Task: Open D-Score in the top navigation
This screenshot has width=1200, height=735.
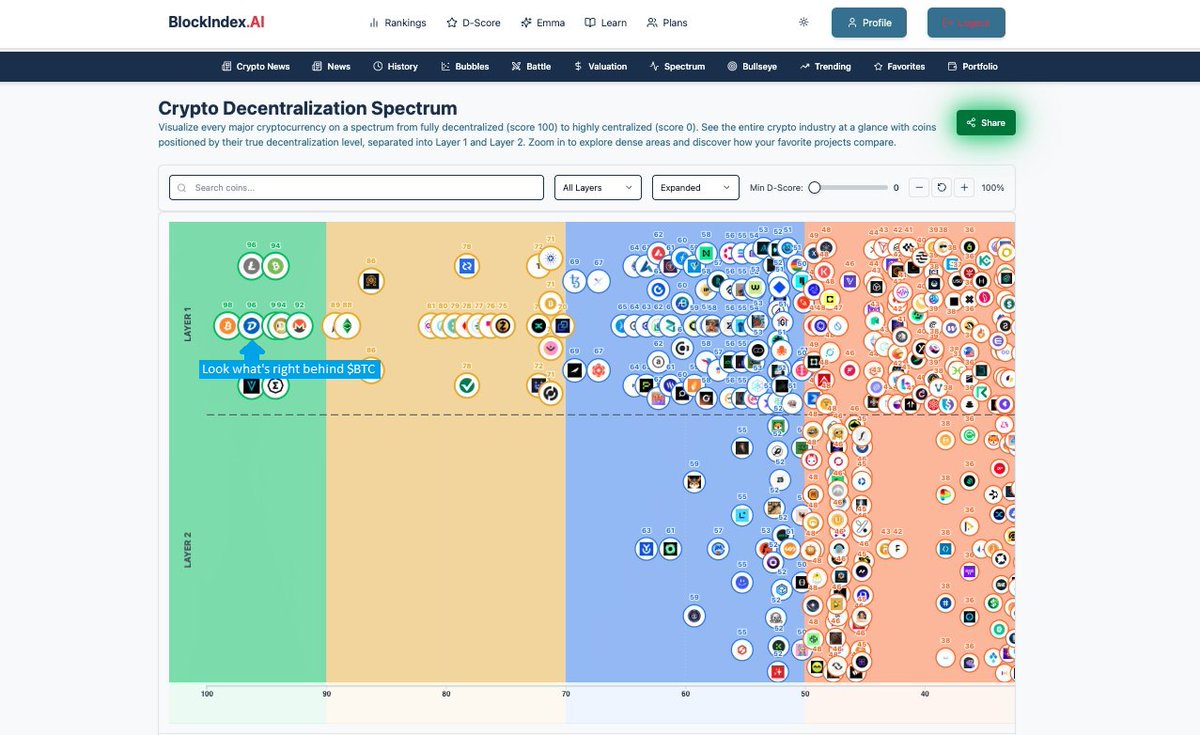Action: [x=473, y=22]
